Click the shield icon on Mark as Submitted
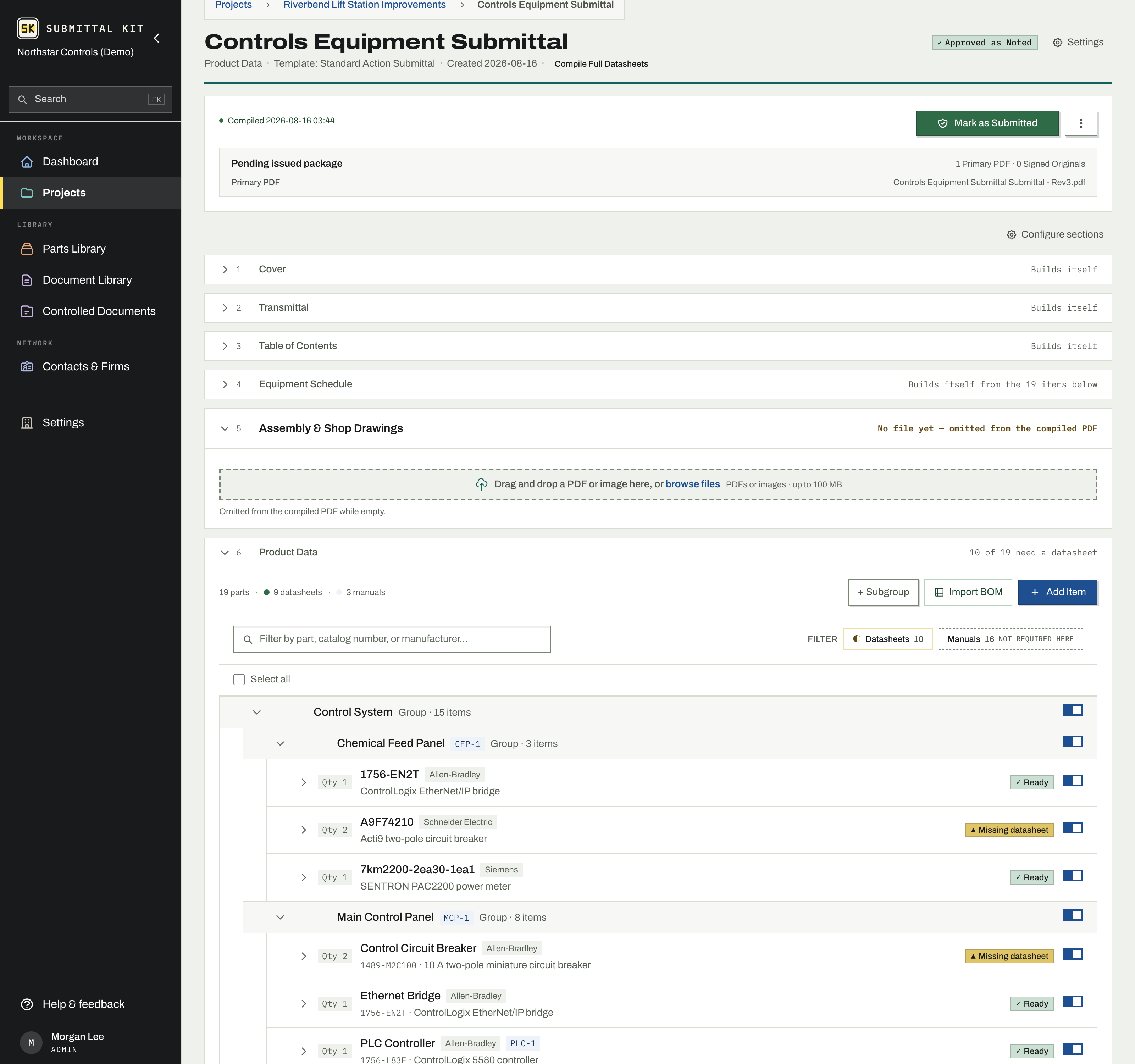Image resolution: width=1135 pixels, height=1064 pixels. (x=943, y=123)
